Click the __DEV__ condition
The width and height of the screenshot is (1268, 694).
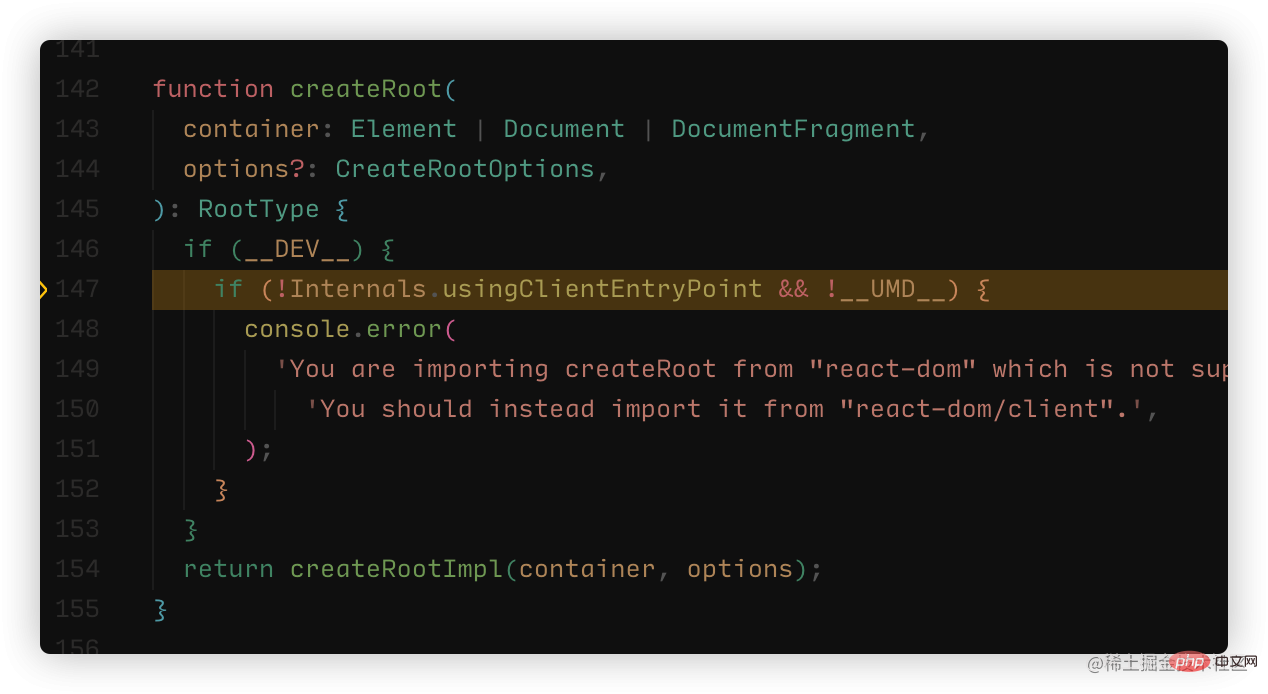(297, 249)
